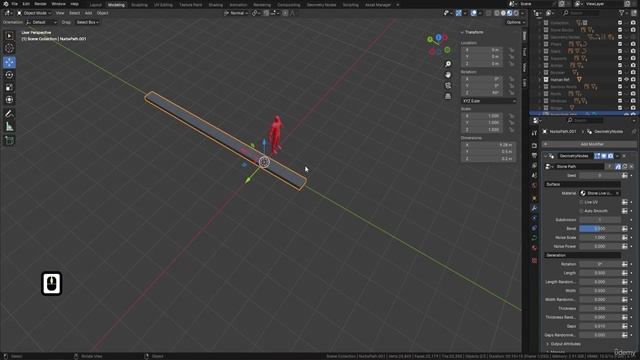Select the Transform tool
This screenshot has height=360, width=640.
click(x=9, y=100)
